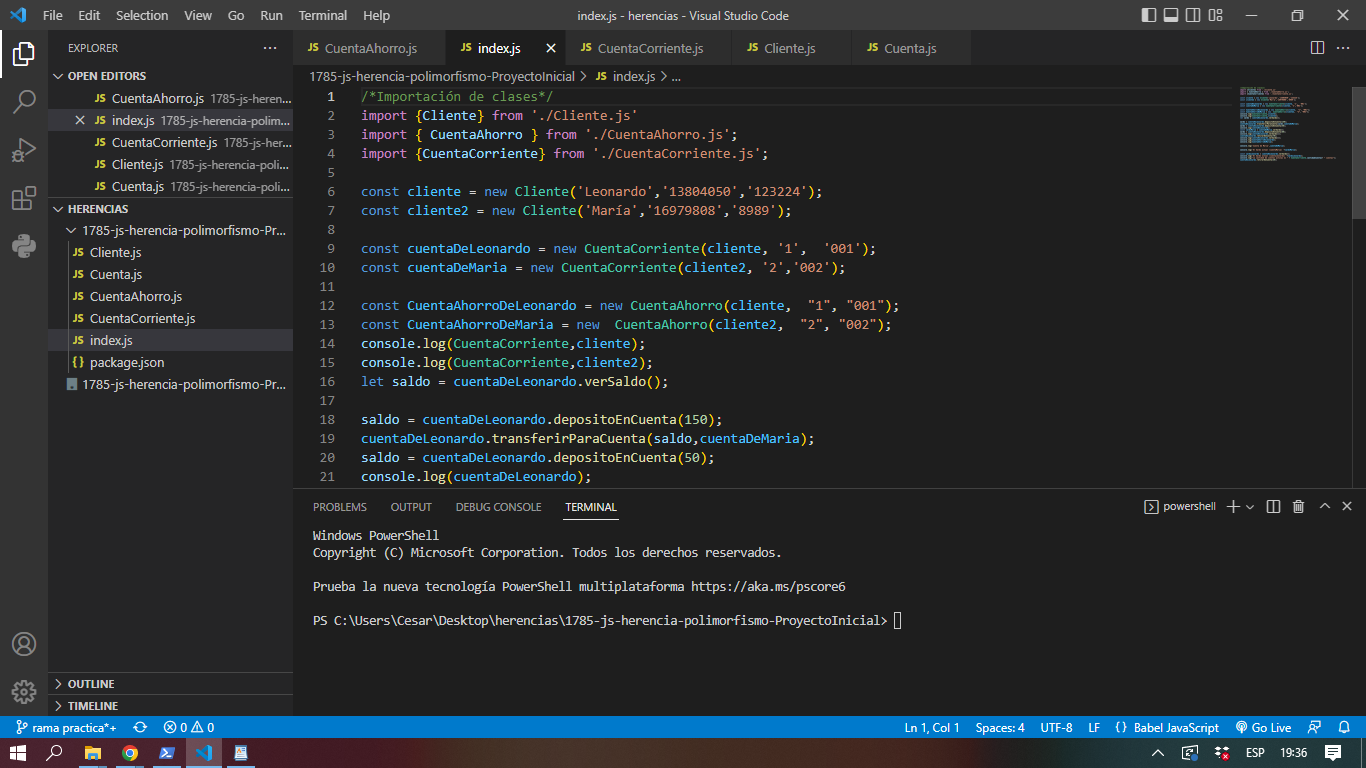Start Go Live server in status bar
1366x768 pixels.
pos(1263,728)
